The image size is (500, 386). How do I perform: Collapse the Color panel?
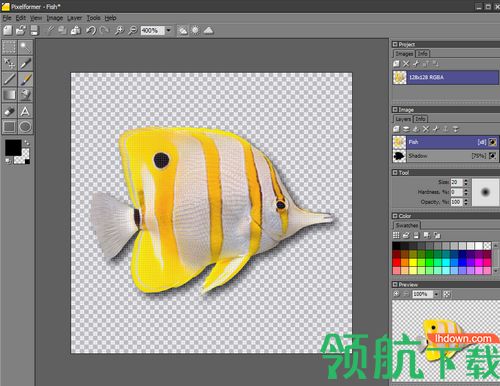pos(395,216)
